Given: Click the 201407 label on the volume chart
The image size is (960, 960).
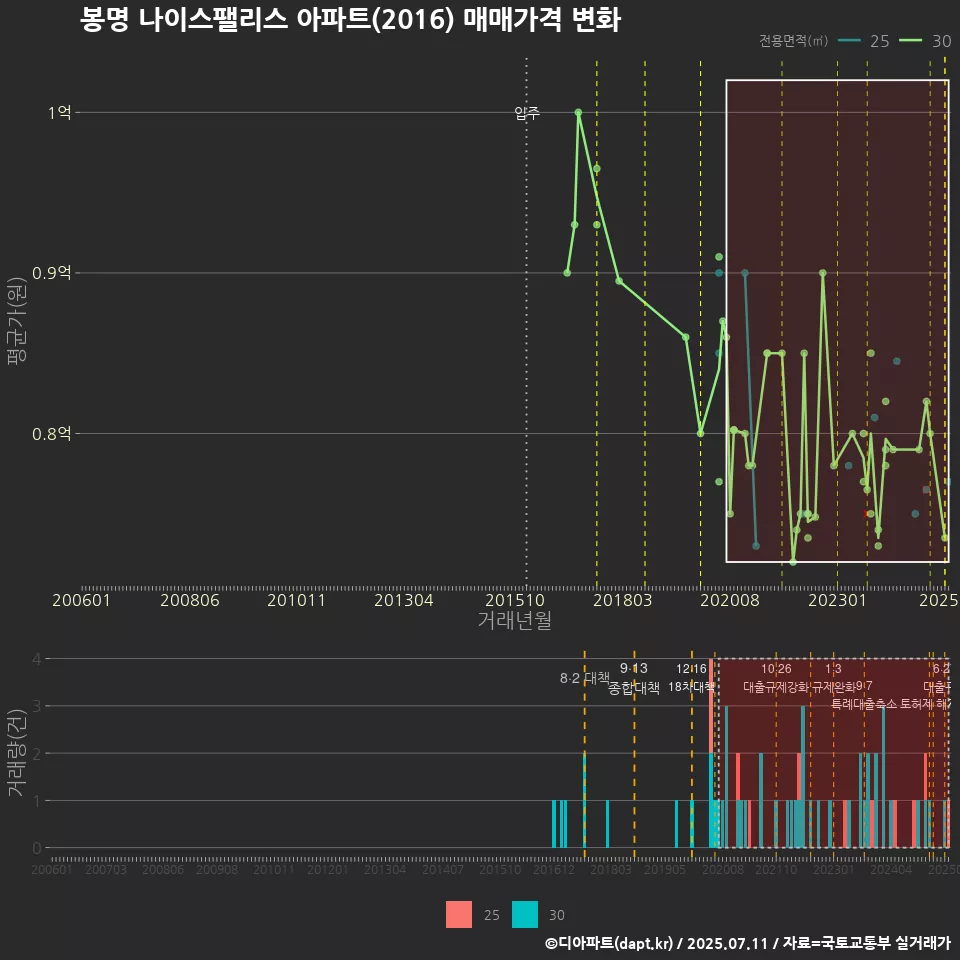Looking at the screenshot, I should (443, 869).
